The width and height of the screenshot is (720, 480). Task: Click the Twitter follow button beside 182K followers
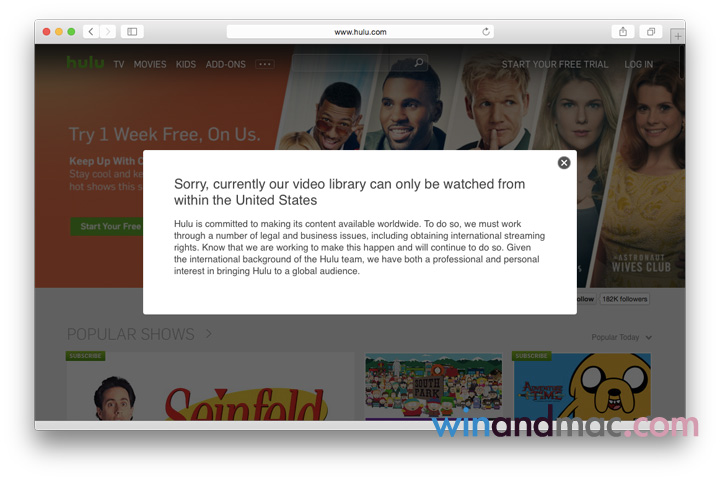click(x=586, y=299)
